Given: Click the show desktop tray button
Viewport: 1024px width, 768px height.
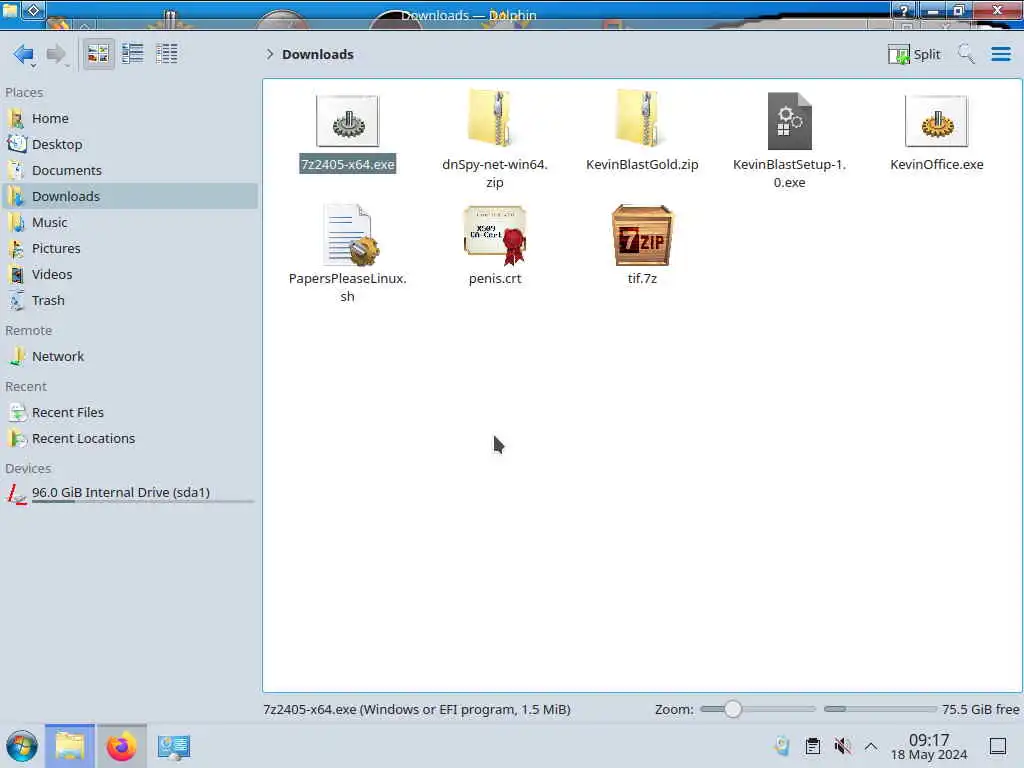Looking at the screenshot, I should [997, 746].
